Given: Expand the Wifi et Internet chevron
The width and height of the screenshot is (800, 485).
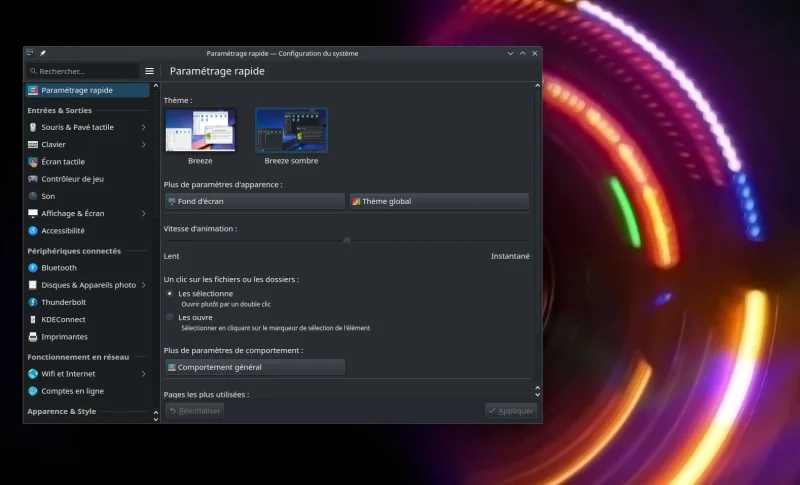Looking at the screenshot, I should 143,374.
